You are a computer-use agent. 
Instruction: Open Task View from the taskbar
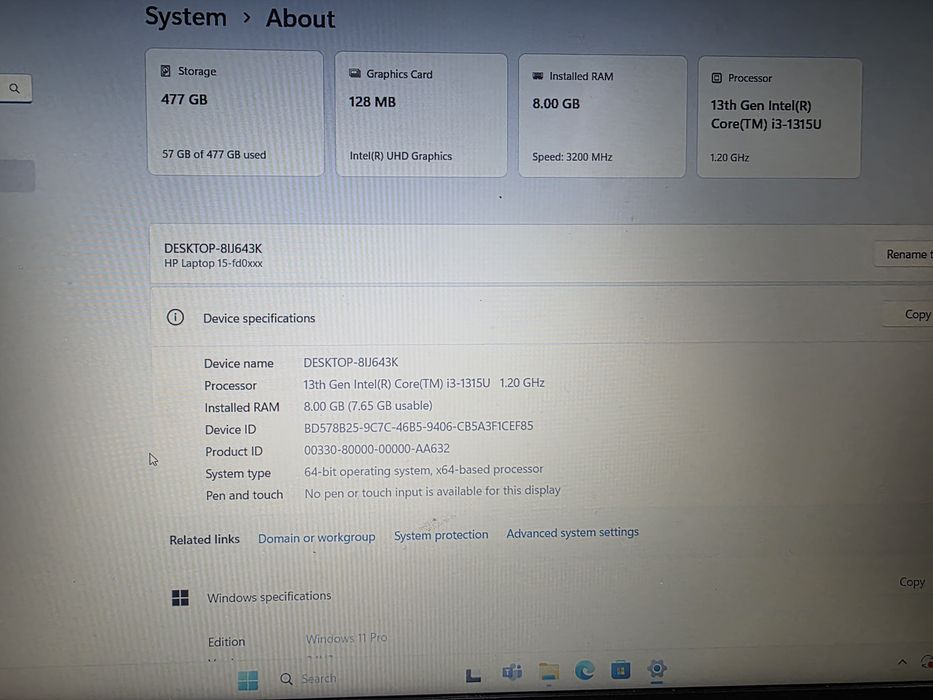[x=473, y=675]
